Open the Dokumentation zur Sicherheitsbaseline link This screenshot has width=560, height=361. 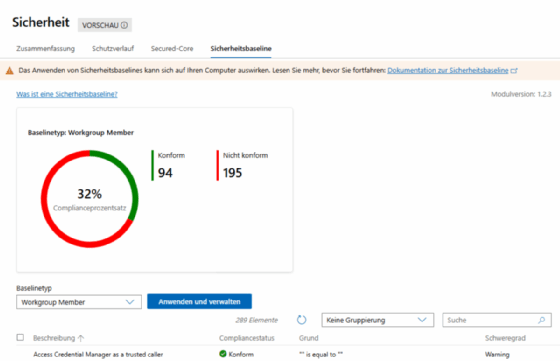448,70
